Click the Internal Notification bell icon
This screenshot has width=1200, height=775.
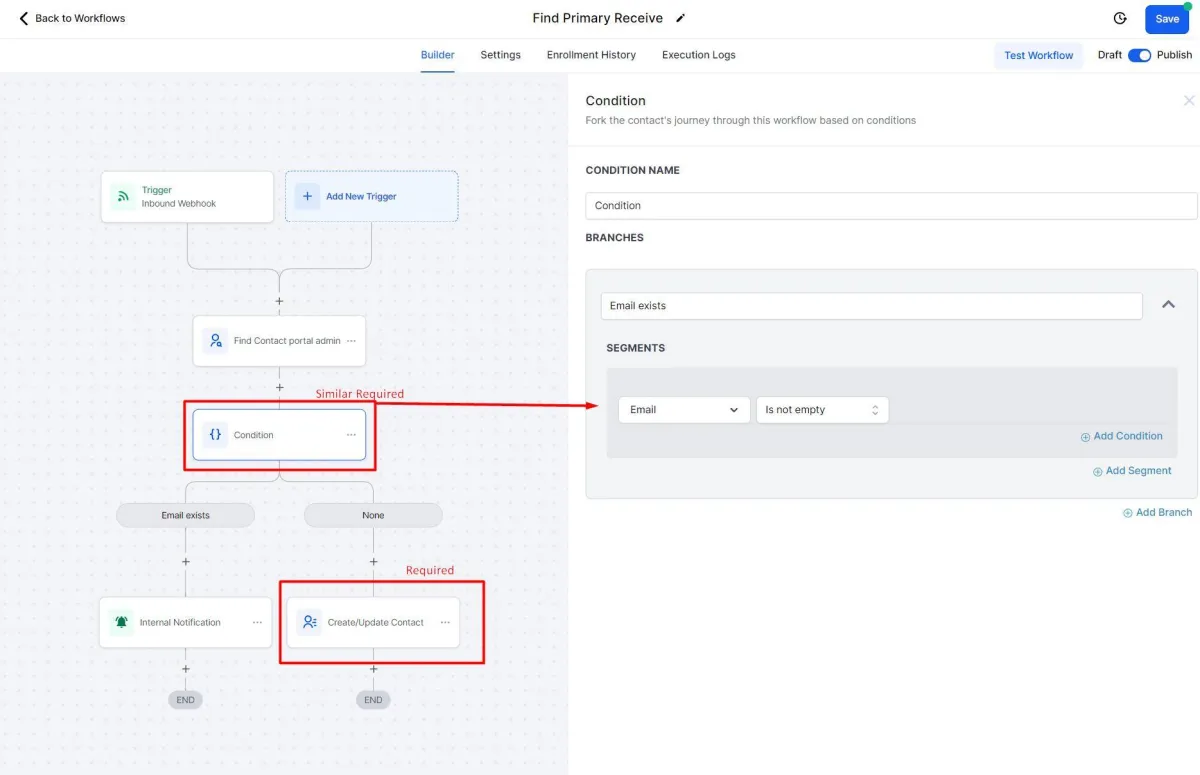(x=121, y=622)
